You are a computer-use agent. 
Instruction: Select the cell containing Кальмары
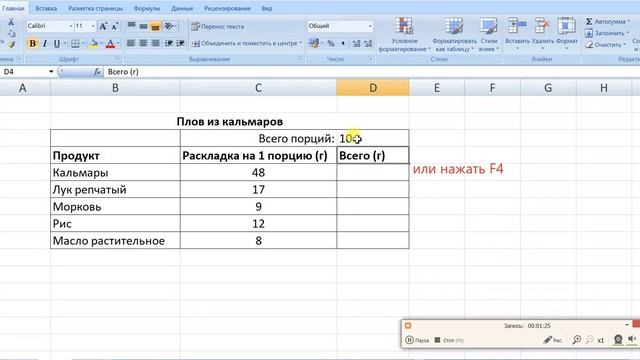tap(115, 173)
